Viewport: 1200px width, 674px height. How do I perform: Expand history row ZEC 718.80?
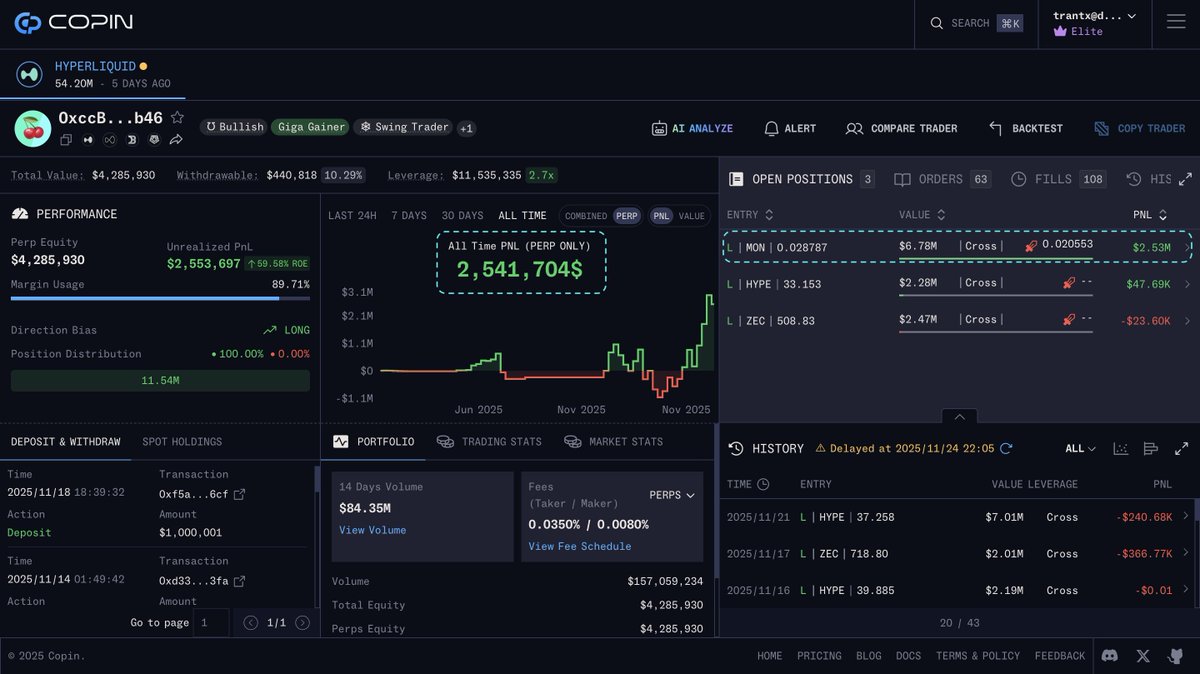point(1186,553)
